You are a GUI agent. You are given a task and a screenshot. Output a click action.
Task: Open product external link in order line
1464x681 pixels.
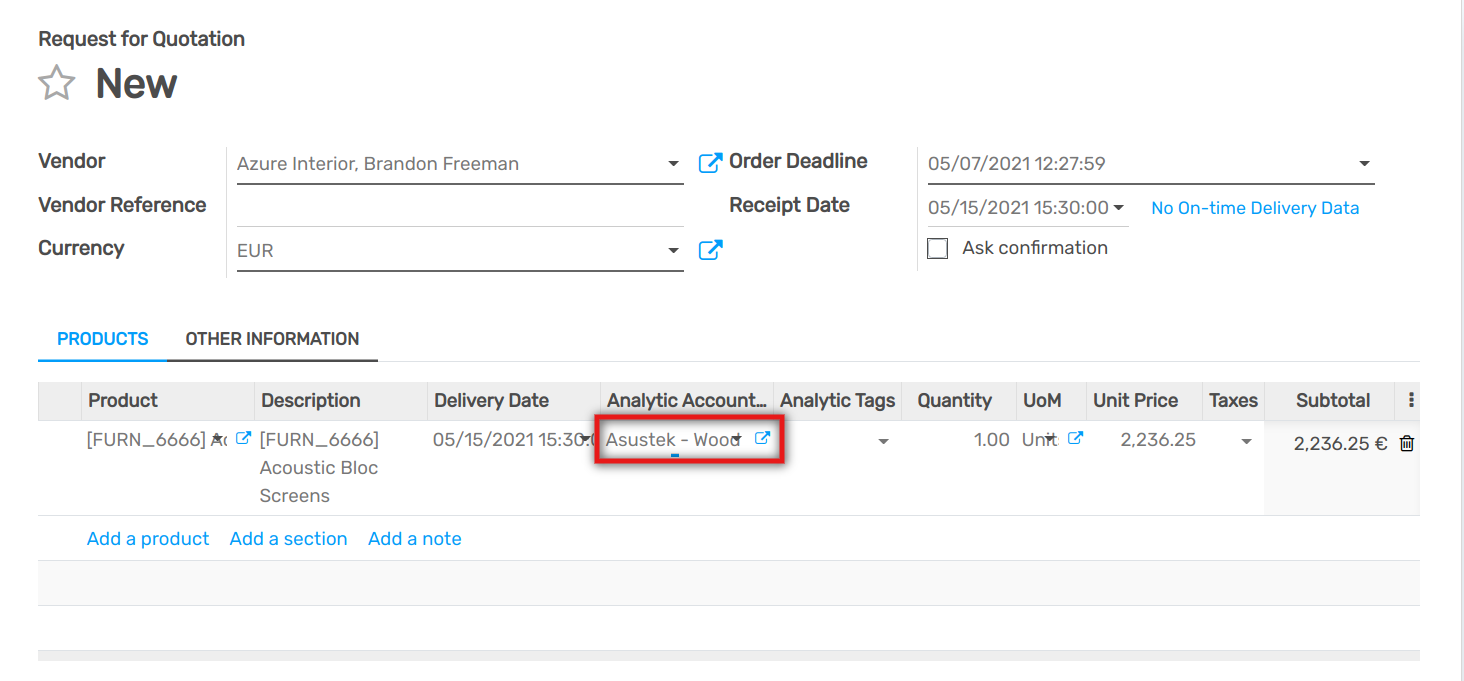point(243,438)
